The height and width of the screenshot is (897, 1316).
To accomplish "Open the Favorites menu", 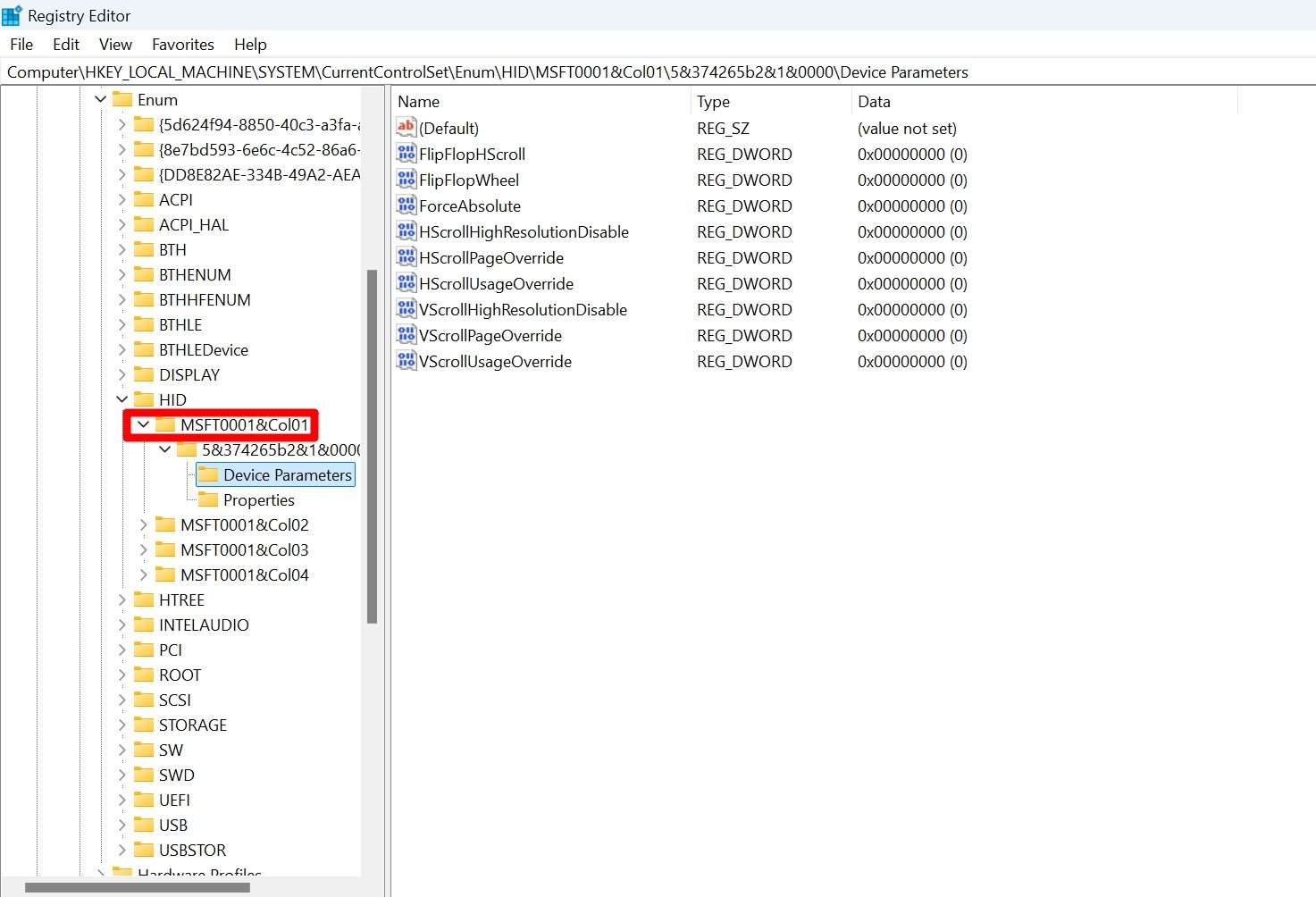I will [x=183, y=44].
